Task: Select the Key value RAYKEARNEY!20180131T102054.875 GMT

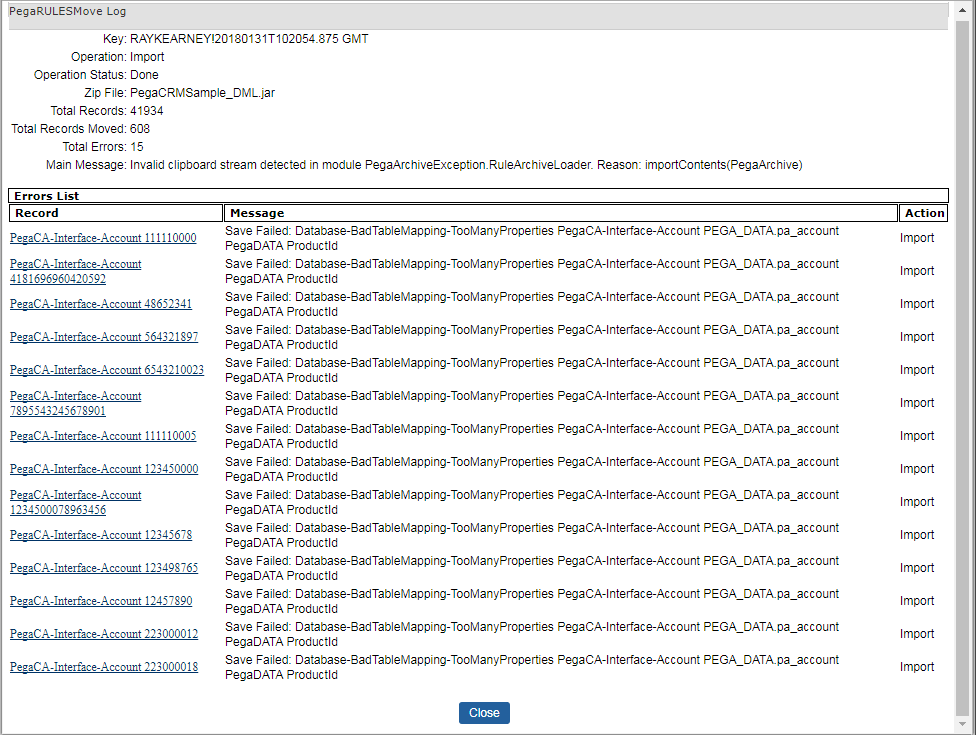Action: pos(249,39)
